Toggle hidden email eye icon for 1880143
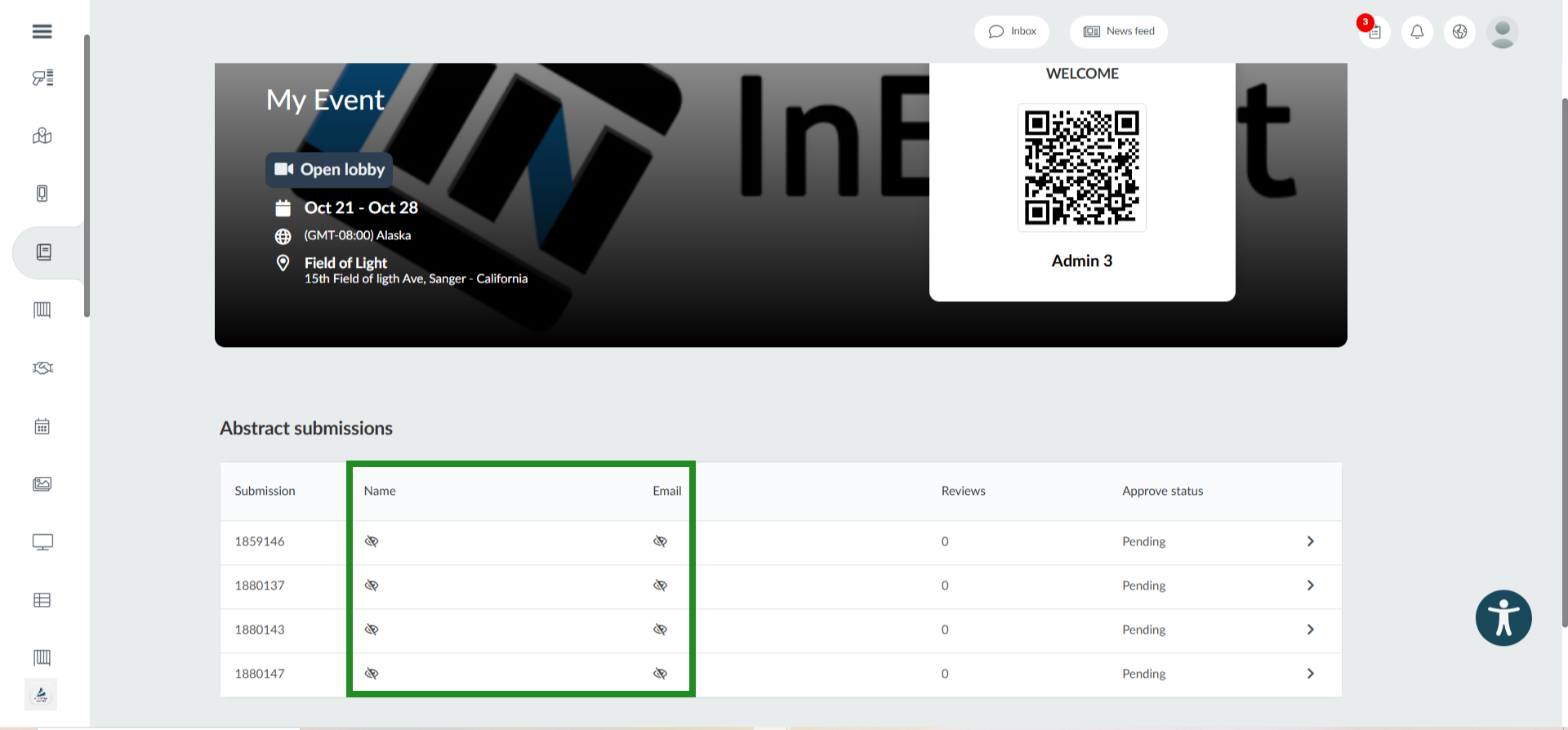 [x=660, y=630]
